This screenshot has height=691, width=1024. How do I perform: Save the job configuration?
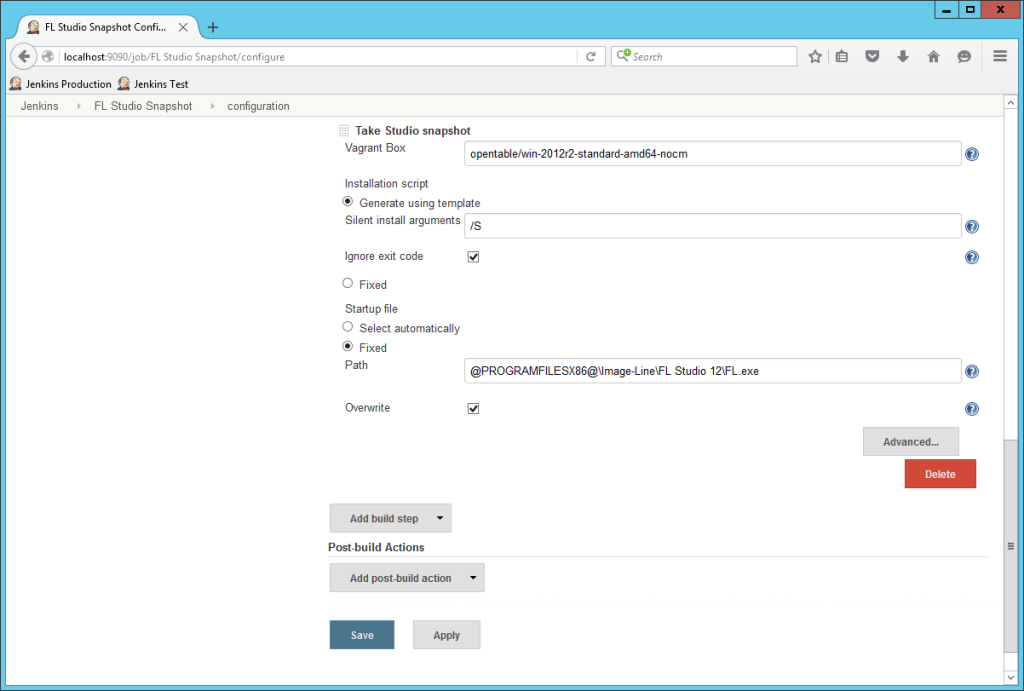[361, 634]
